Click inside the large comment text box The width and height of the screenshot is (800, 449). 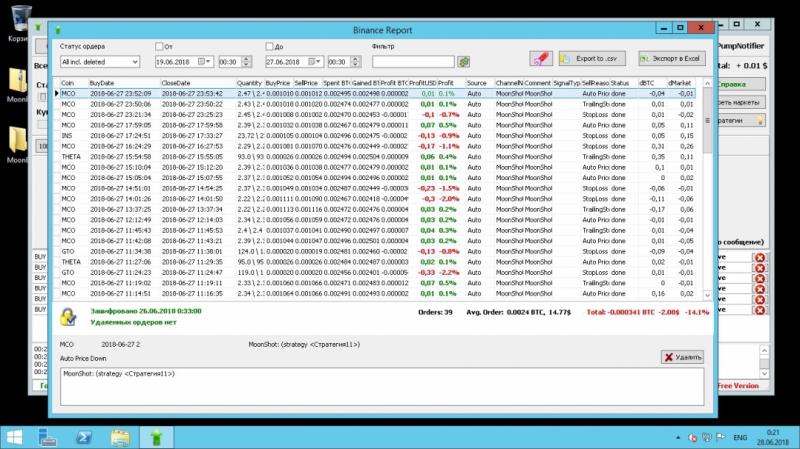382,387
